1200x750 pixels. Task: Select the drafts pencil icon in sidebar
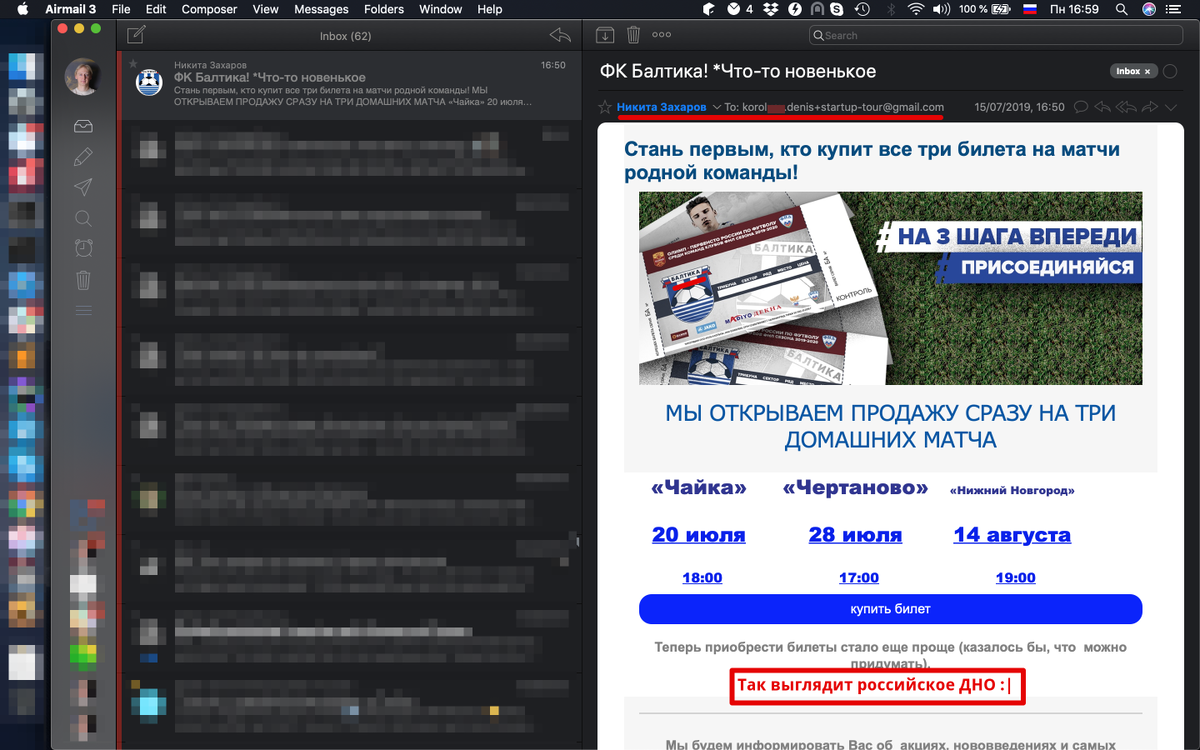pyautogui.click(x=84, y=157)
